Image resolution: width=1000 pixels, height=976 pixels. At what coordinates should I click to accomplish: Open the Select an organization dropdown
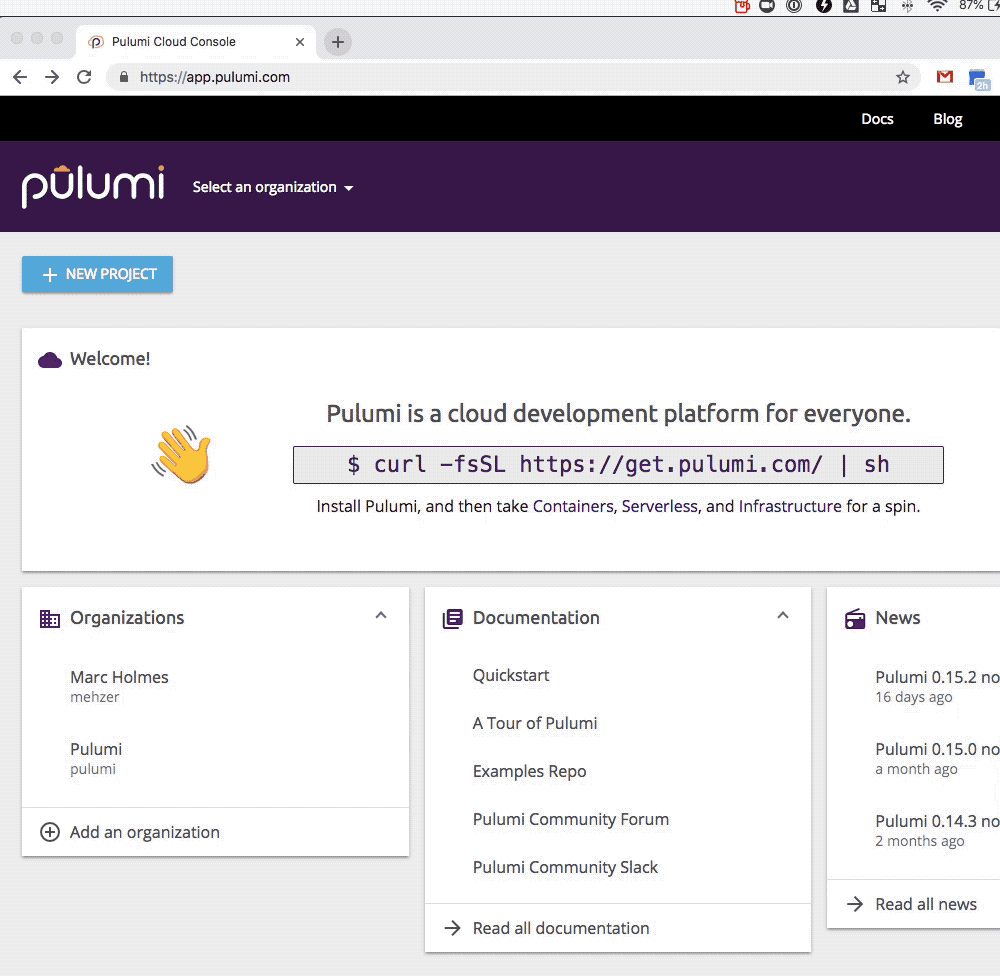point(272,187)
